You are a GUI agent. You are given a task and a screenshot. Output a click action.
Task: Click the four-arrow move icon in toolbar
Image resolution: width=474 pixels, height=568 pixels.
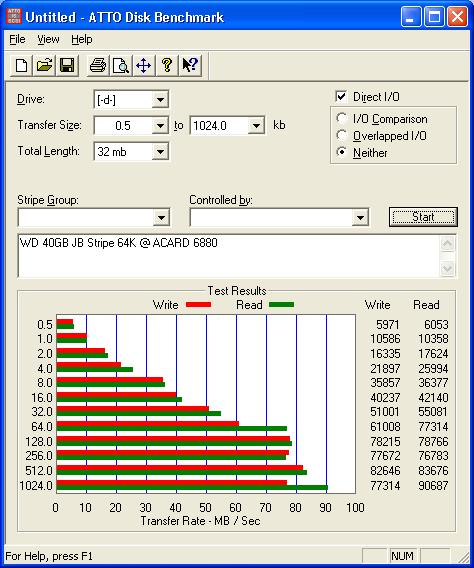(144, 66)
